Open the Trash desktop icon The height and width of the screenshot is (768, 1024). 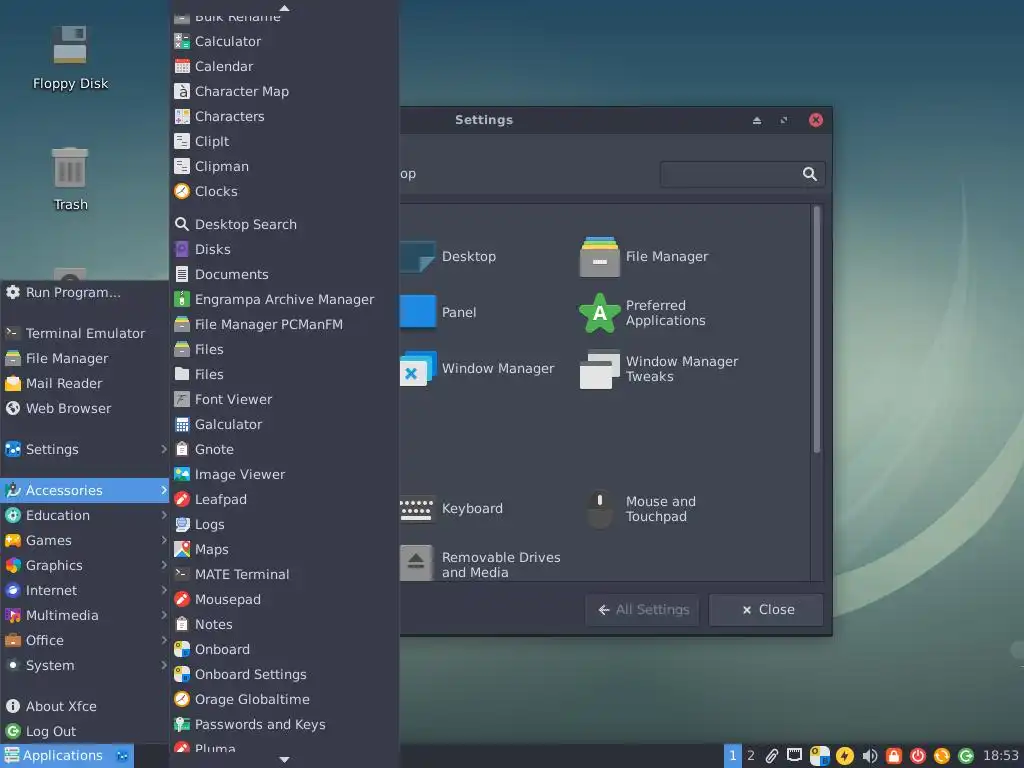coord(70,179)
